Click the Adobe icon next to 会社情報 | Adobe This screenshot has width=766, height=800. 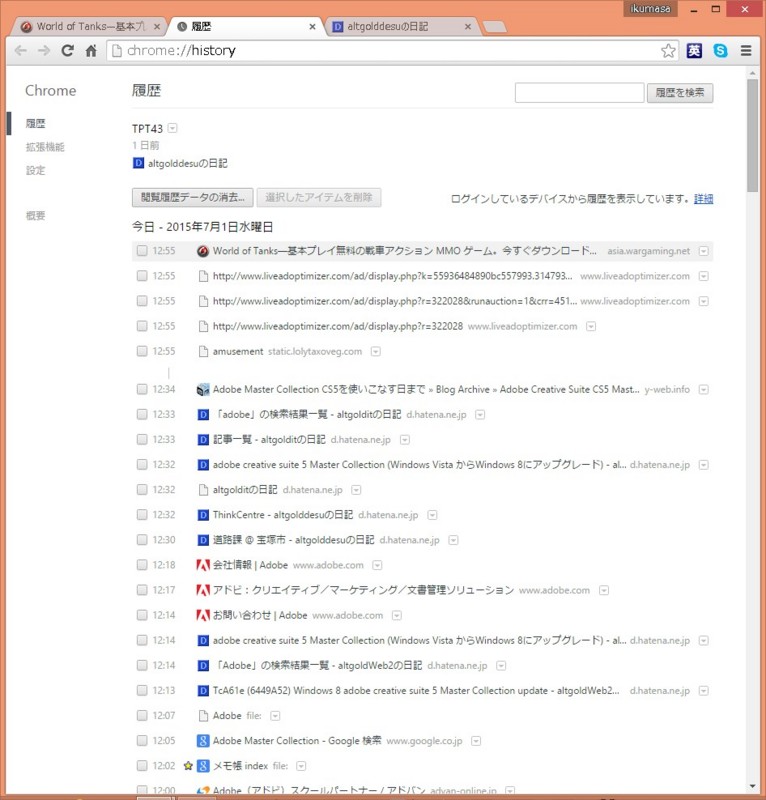click(x=203, y=565)
